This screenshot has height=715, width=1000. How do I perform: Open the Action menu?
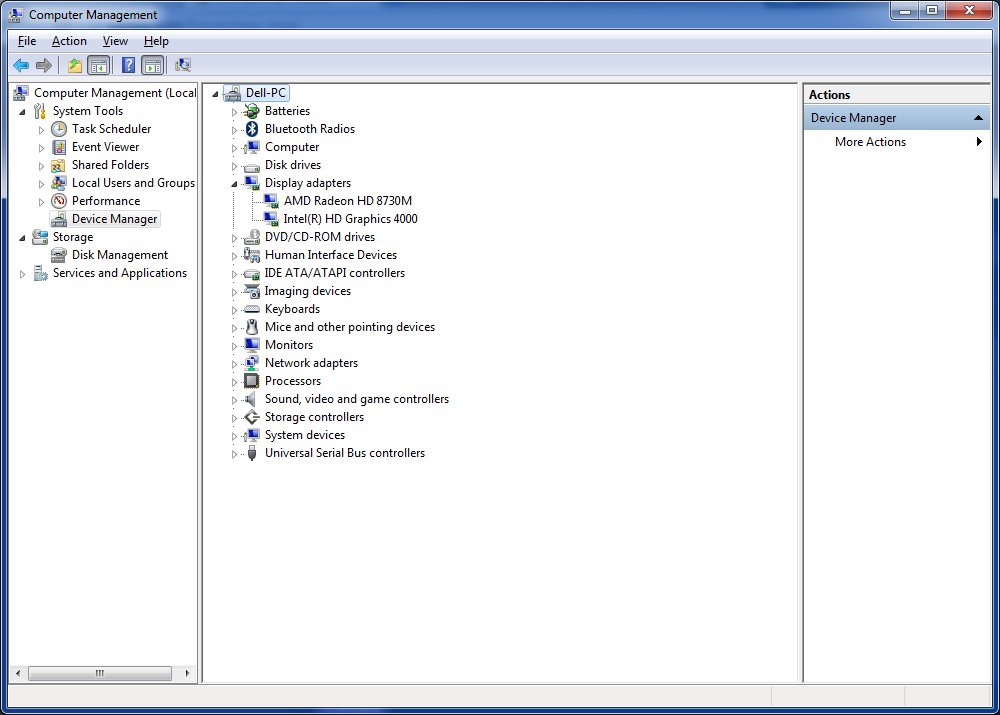pos(69,41)
